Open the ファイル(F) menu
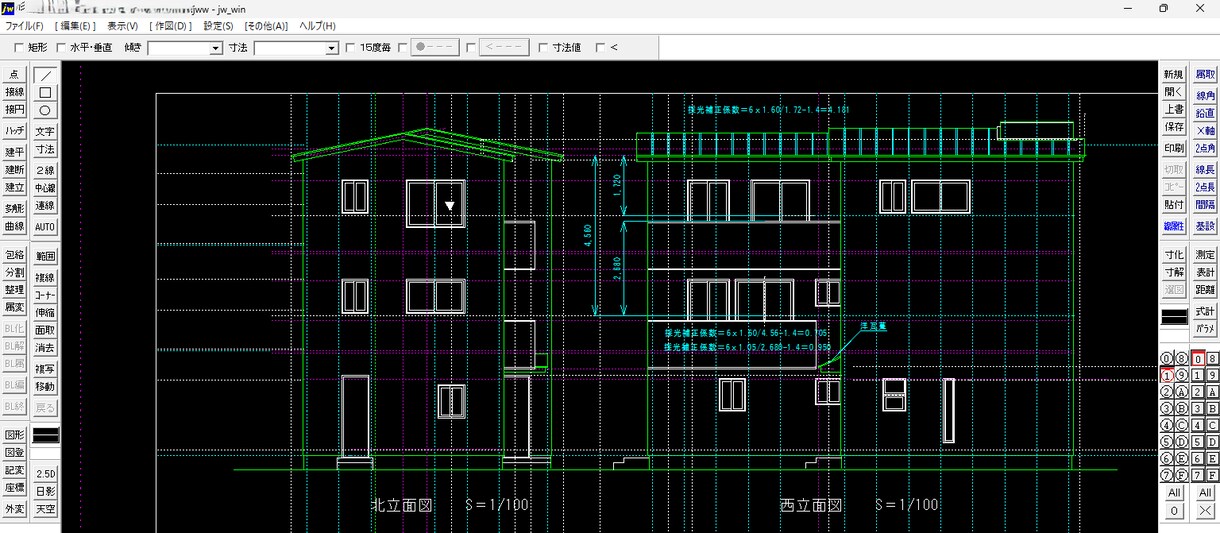 click(x=25, y=26)
